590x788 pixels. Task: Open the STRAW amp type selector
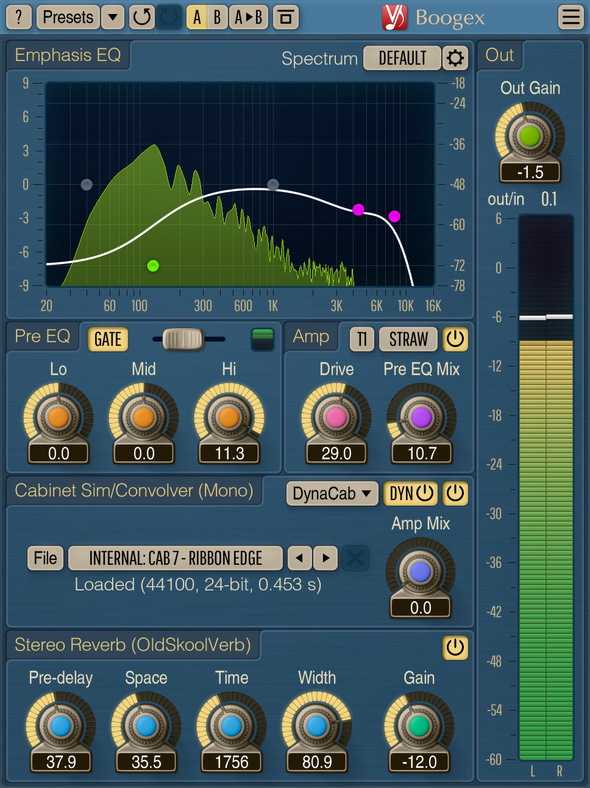tap(408, 339)
